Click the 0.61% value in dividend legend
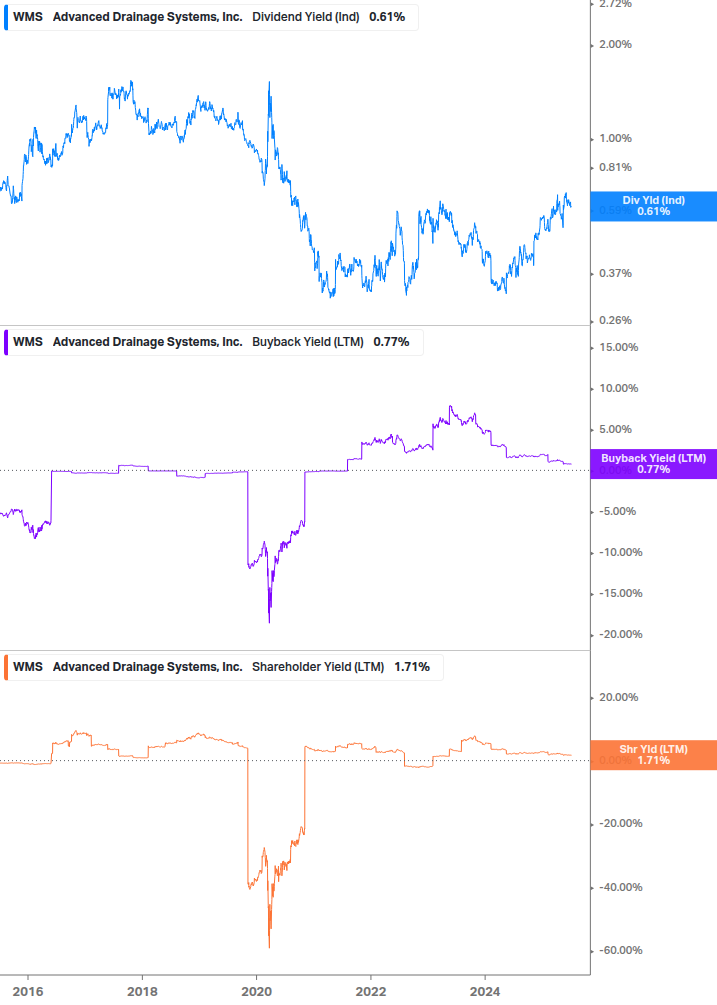This screenshot has height=1005, width=717. pyautogui.click(x=387, y=17)
